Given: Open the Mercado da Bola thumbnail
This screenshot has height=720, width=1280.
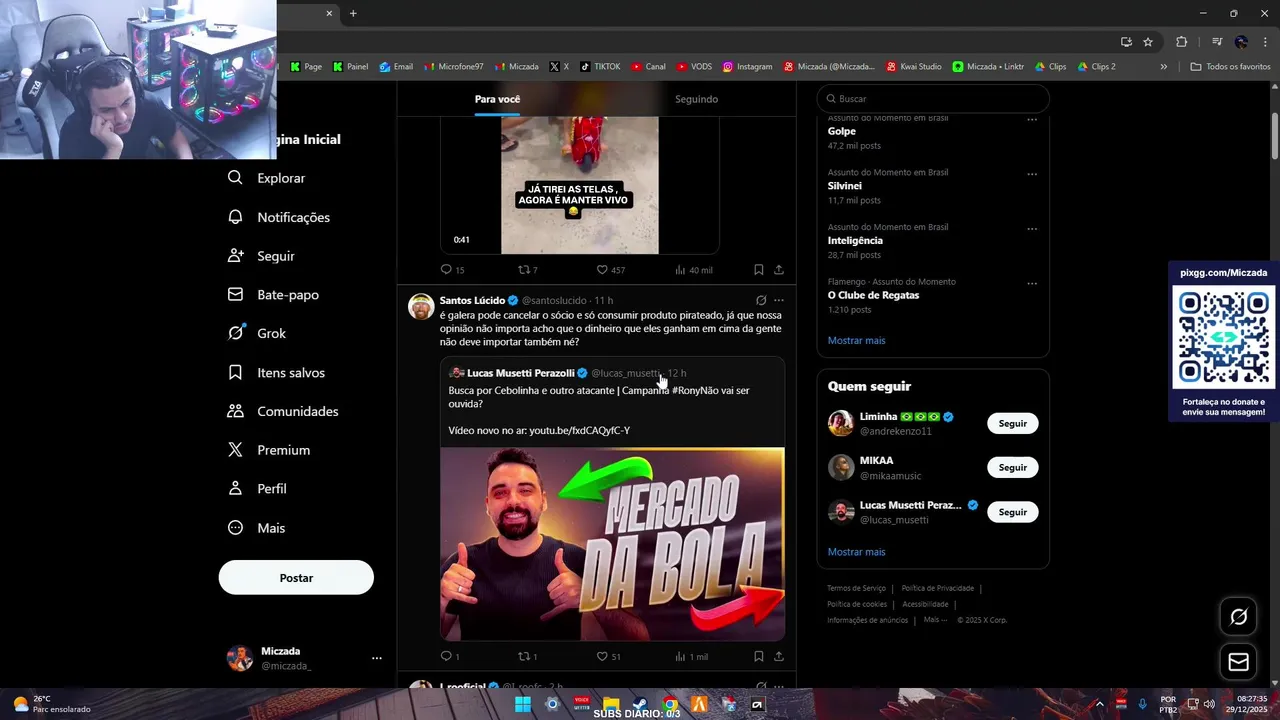Looking at the screenshot, I should [612, 543].
